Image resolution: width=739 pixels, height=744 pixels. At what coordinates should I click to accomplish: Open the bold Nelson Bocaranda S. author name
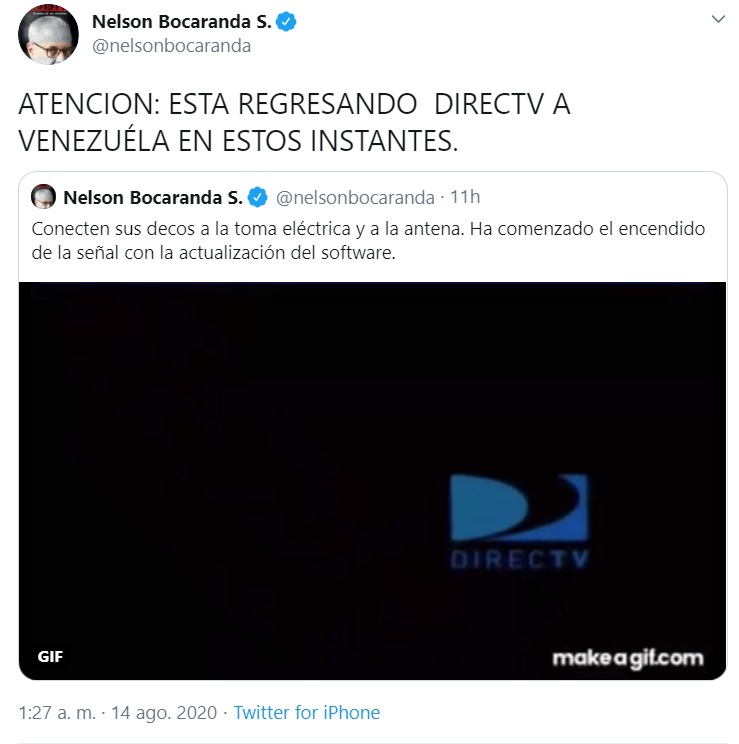tap(182, 22)
